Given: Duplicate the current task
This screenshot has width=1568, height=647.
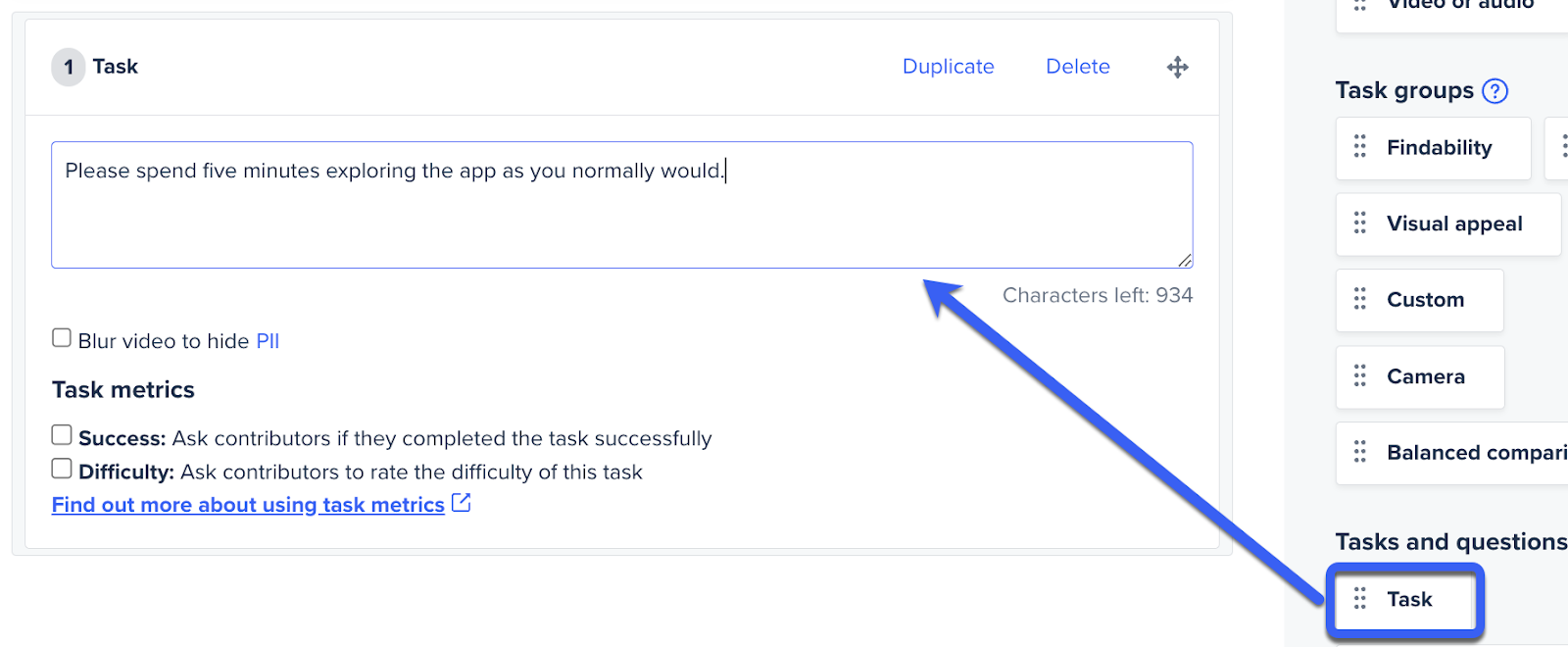Looking at the screenshot, I should 948,67.
